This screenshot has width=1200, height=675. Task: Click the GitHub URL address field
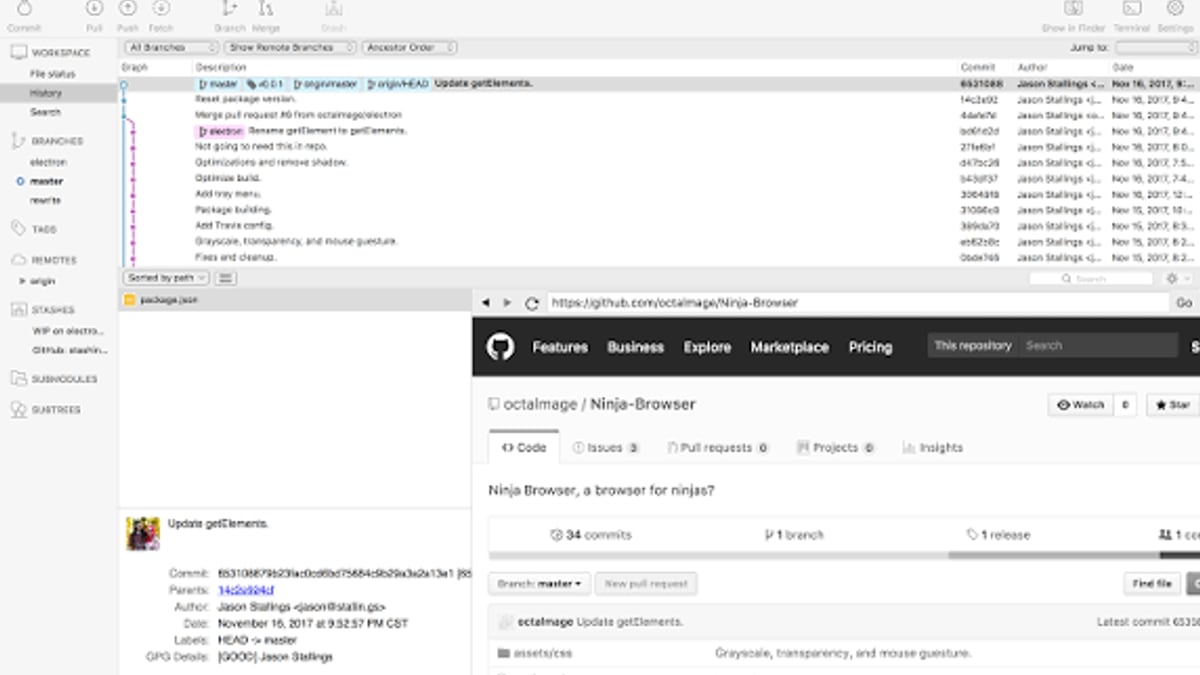point(857,302)
